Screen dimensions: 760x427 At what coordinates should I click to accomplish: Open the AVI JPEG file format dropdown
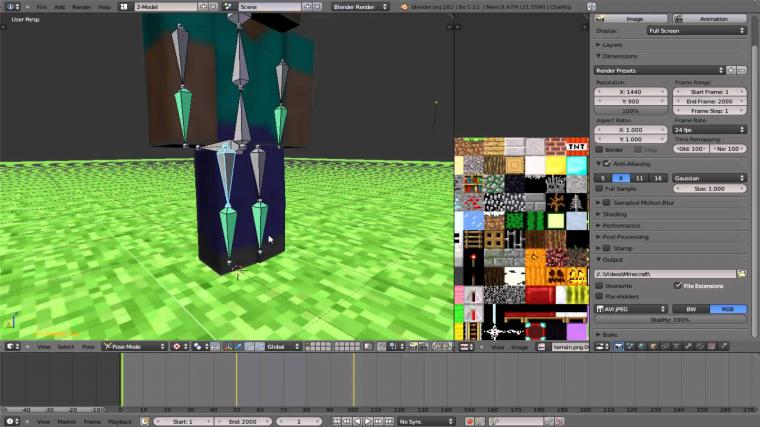pyautogui.click(x=631, y=309)
